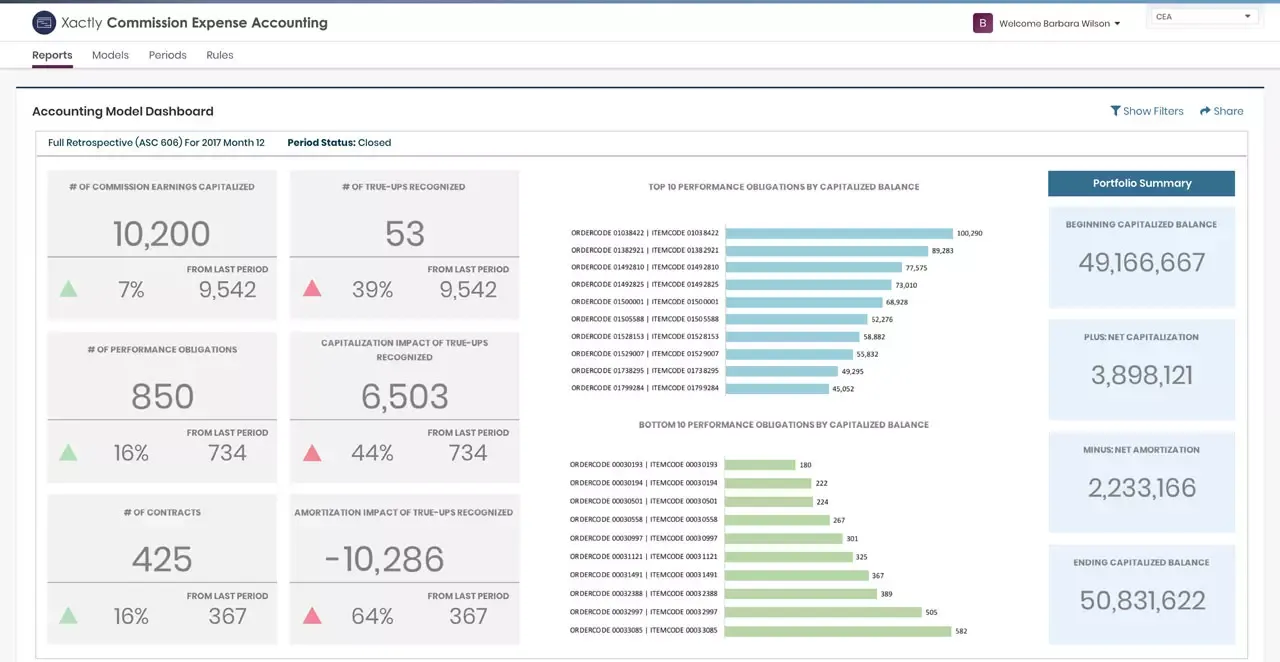This screenshot has width=1280, height=662.
Task: Click the top blue bar labeled 100,290
Action: pos(837,233)
